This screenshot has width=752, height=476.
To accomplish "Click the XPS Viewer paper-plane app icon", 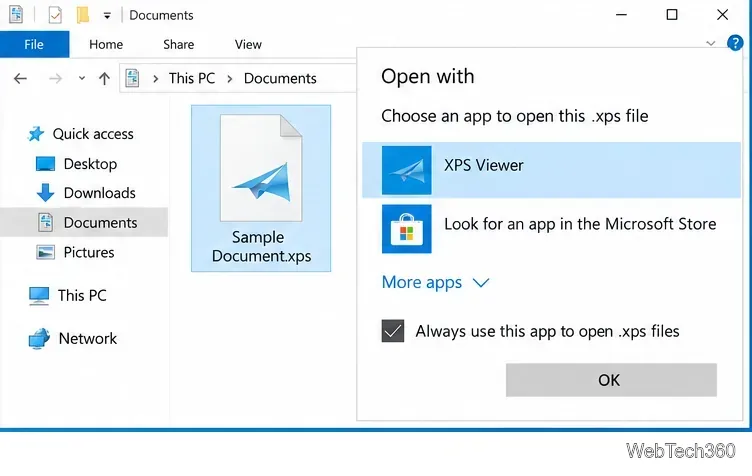I will (x=407, y=170).
